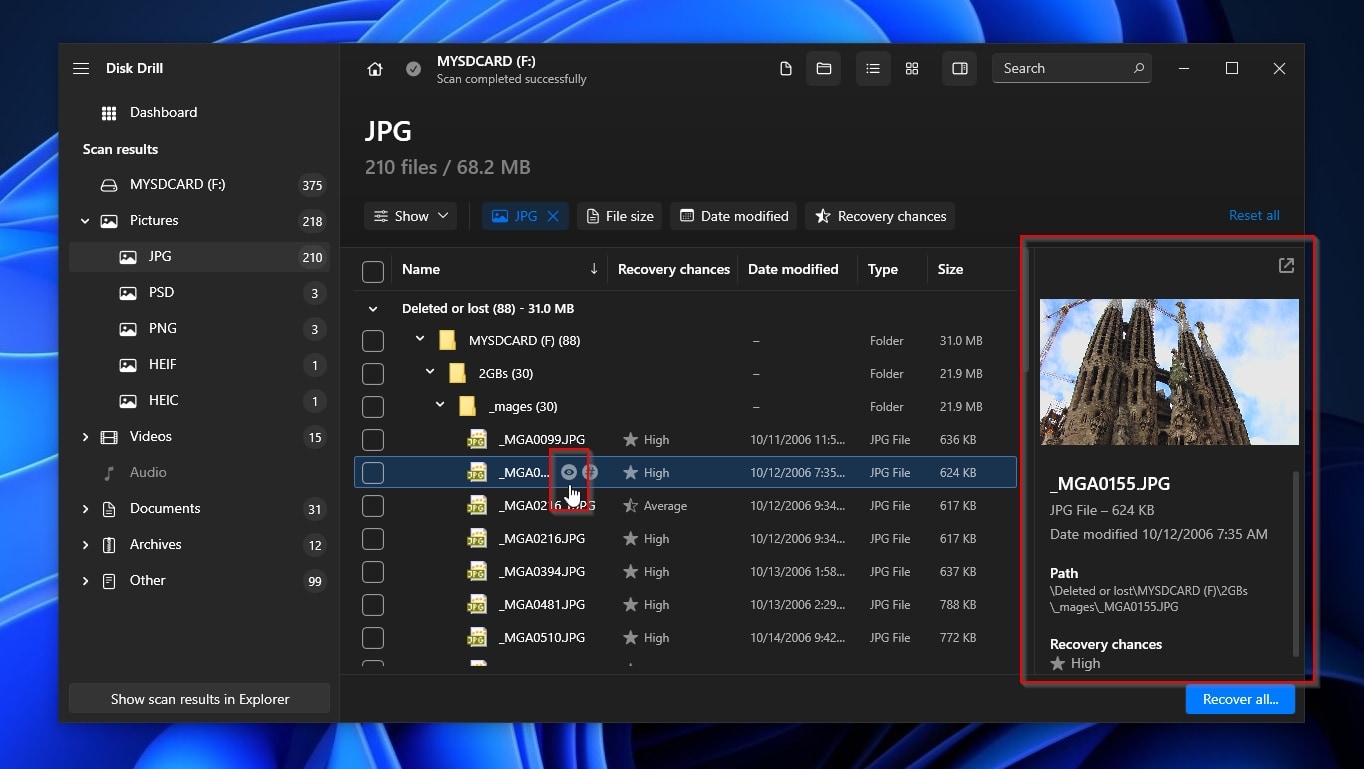The image size is (1364, 769).
Task: Expand the Other category chevron
Action: (85, 581)
